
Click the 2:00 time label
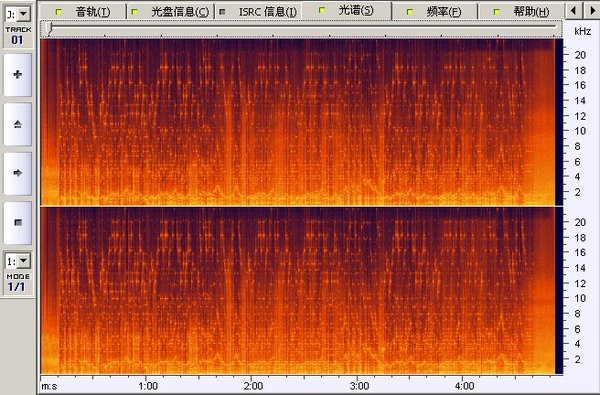pyautogui.click(x=254, y=386)
